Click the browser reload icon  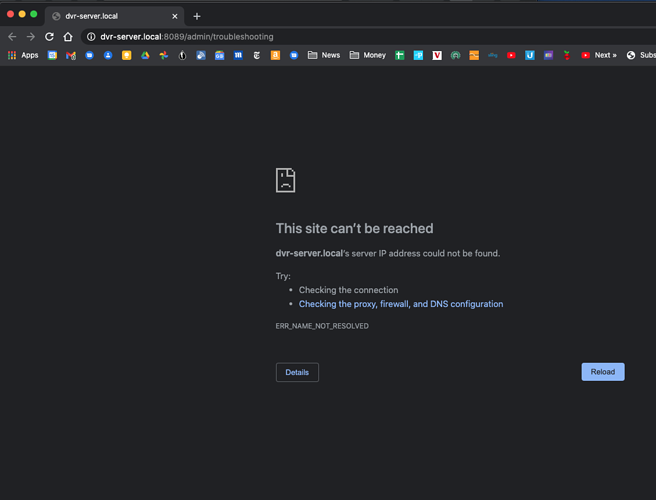click(49, 37)
